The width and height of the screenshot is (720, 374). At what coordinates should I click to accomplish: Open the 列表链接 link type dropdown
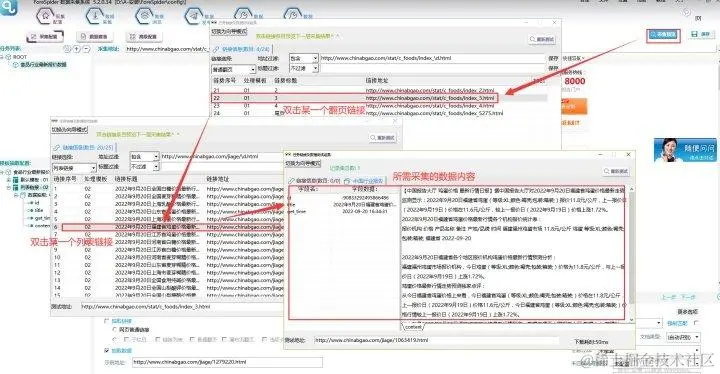point(74,169)
